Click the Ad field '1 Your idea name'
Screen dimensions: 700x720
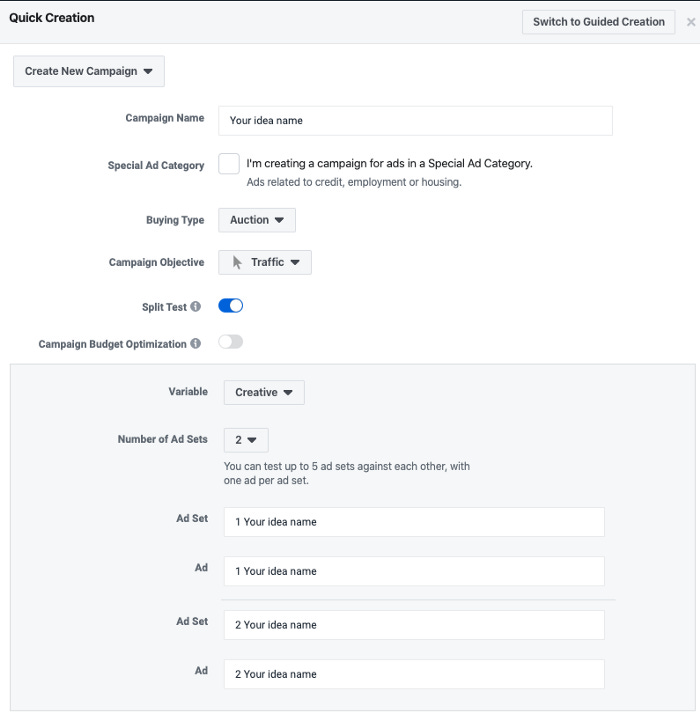coord(414,571)
